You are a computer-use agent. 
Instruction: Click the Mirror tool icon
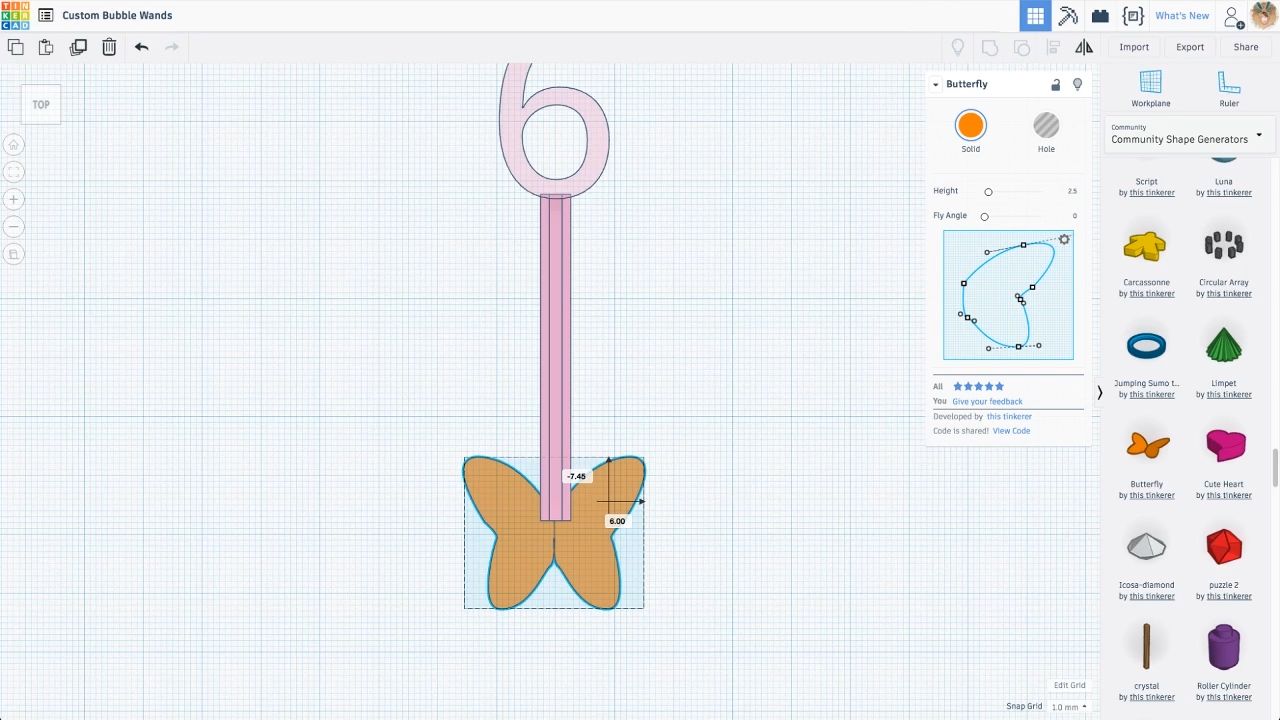tap(1084, 46)
